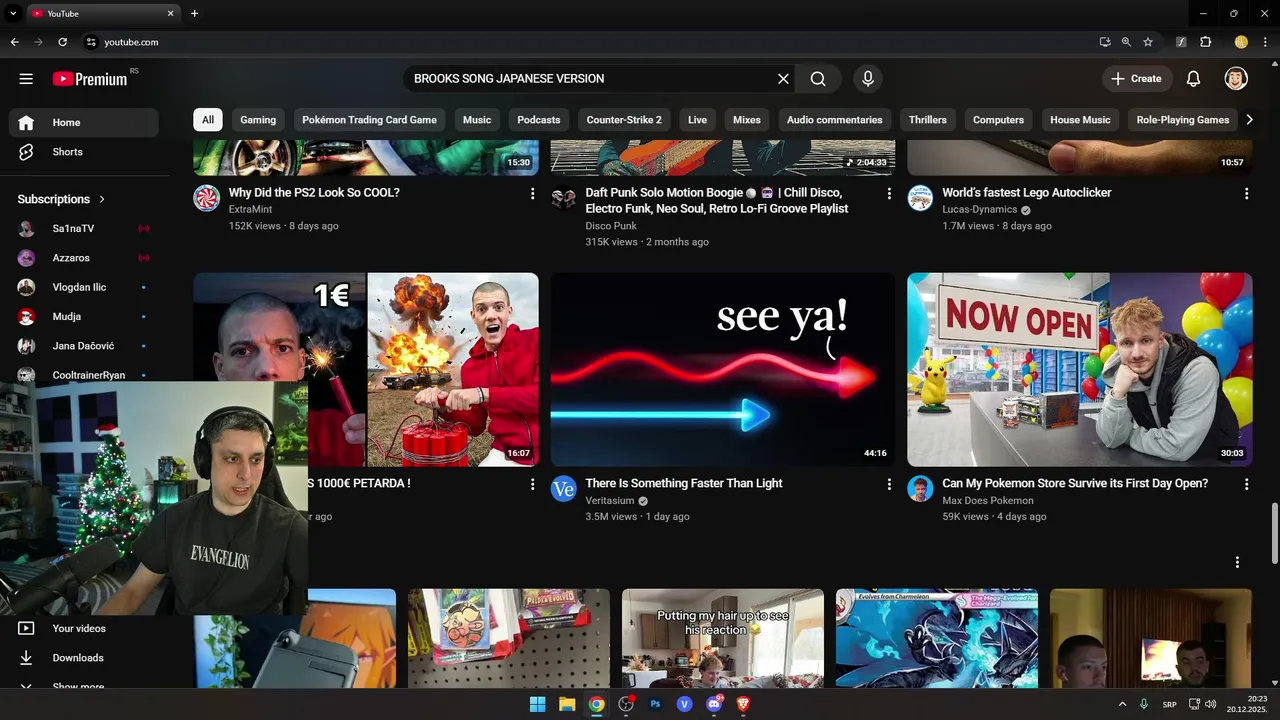Image resolution: width=1280 pixels, height=720 pixels.
Task: Click the Veritasium channel avatar
Action: coord(564,488)
